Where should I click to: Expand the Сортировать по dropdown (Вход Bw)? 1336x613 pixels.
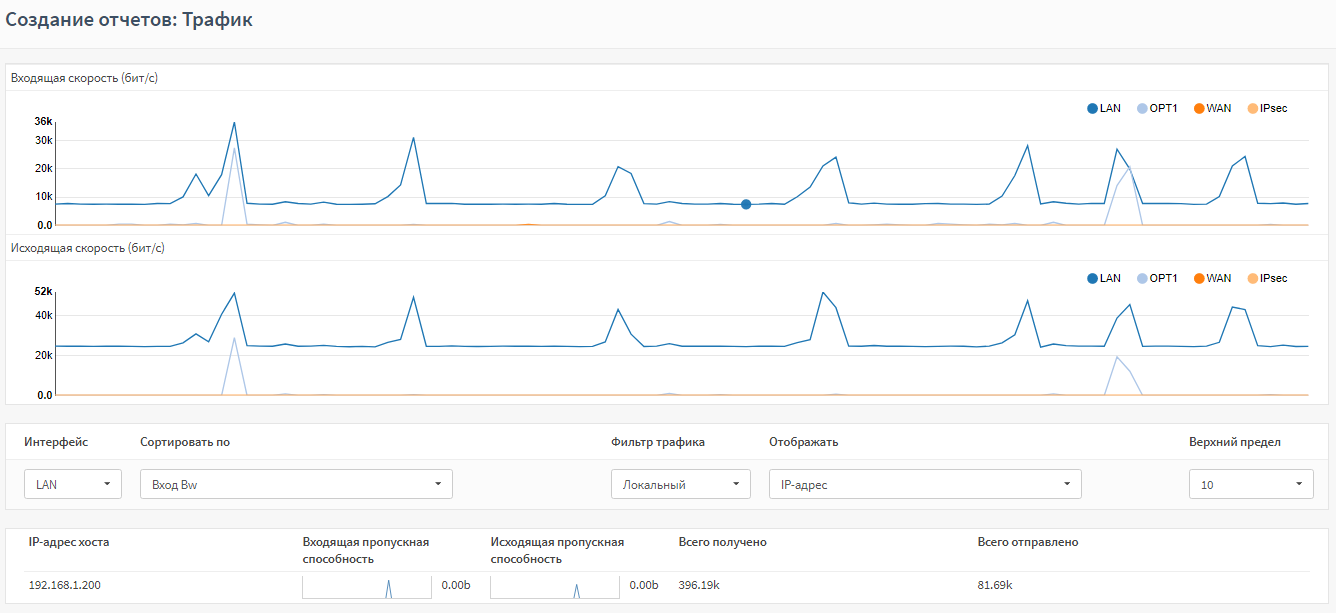(296, 484)
